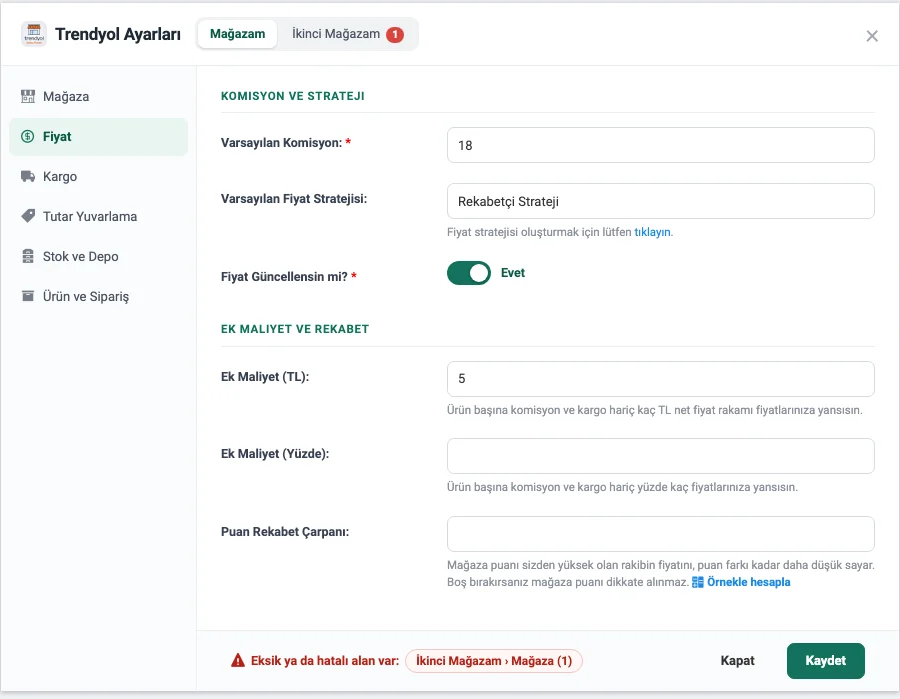Click the red warning triangle icon
The width and height of the screenshot is (900, 699).
pyautogui.click(x=238, y=661)
